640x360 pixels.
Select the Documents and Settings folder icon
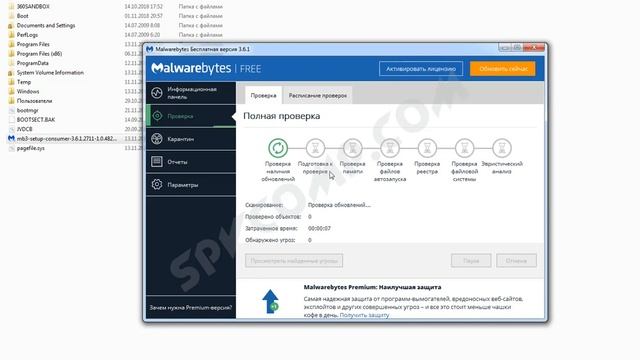(x=11, y=25)
